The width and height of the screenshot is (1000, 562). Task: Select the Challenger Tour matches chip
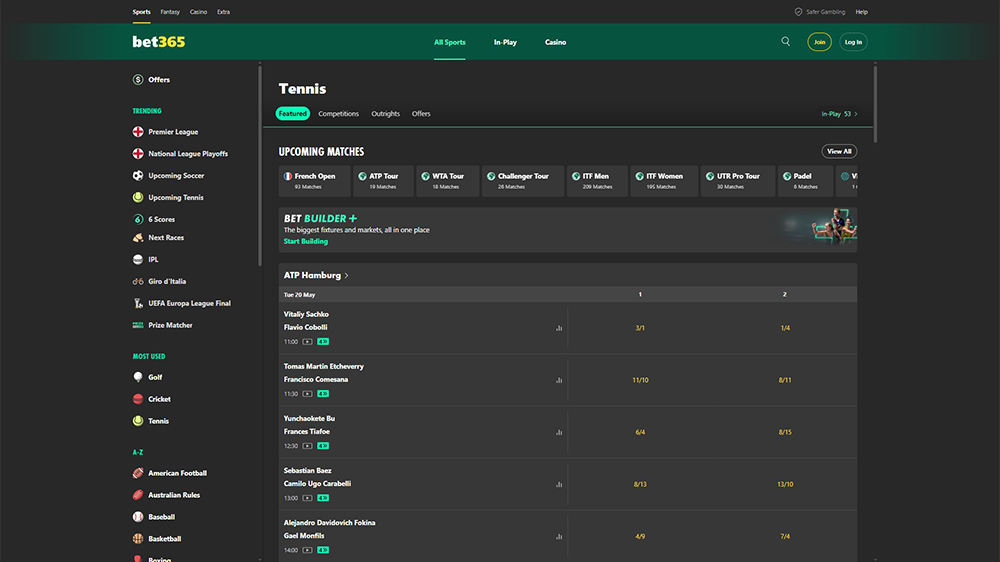(x=523, y=181)
